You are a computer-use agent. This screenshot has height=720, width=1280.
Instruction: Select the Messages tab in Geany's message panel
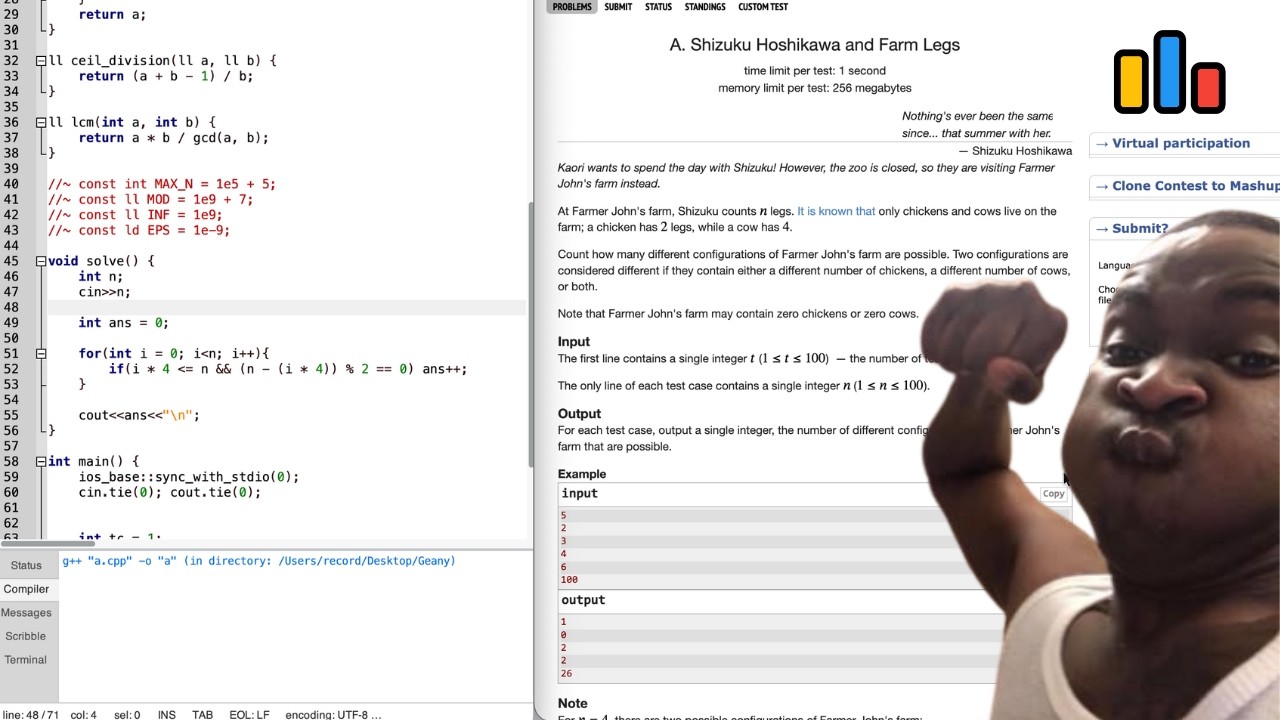coord(26,613)
